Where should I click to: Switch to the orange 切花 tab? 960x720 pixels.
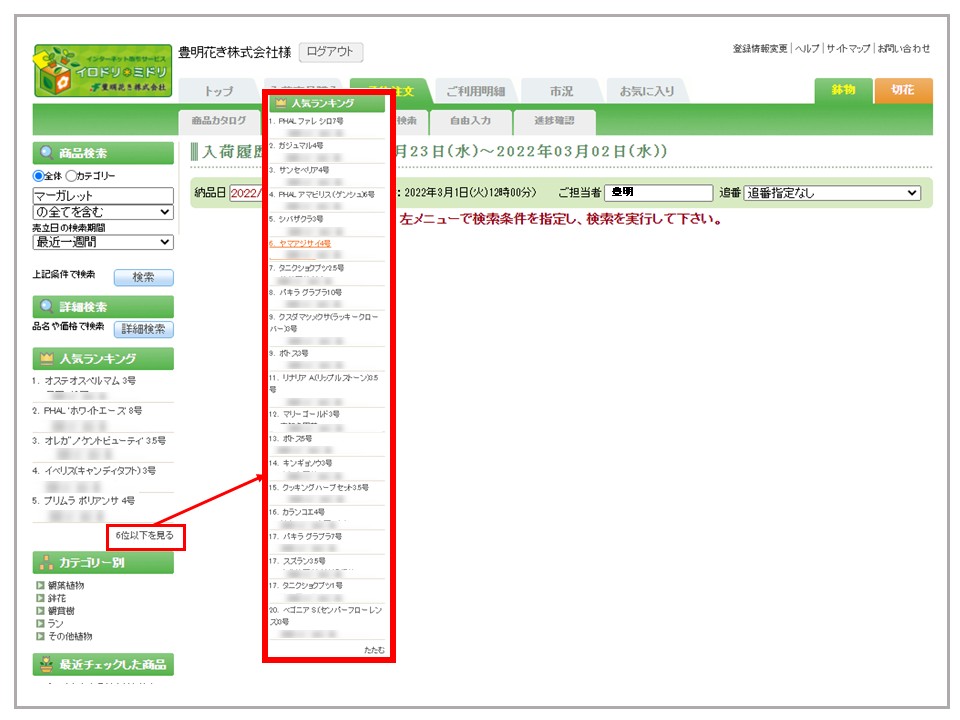tap(902, 90)
